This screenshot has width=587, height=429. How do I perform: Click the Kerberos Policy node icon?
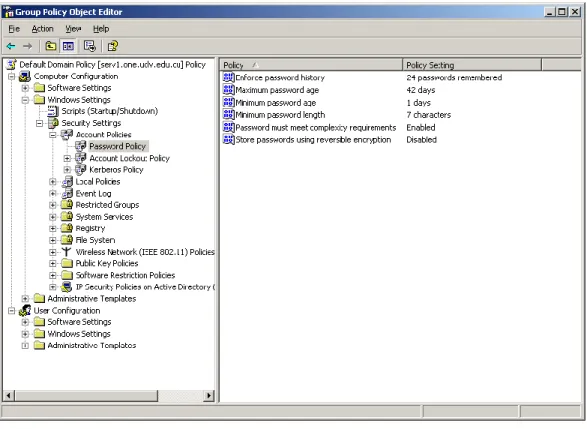coord(80,170)
